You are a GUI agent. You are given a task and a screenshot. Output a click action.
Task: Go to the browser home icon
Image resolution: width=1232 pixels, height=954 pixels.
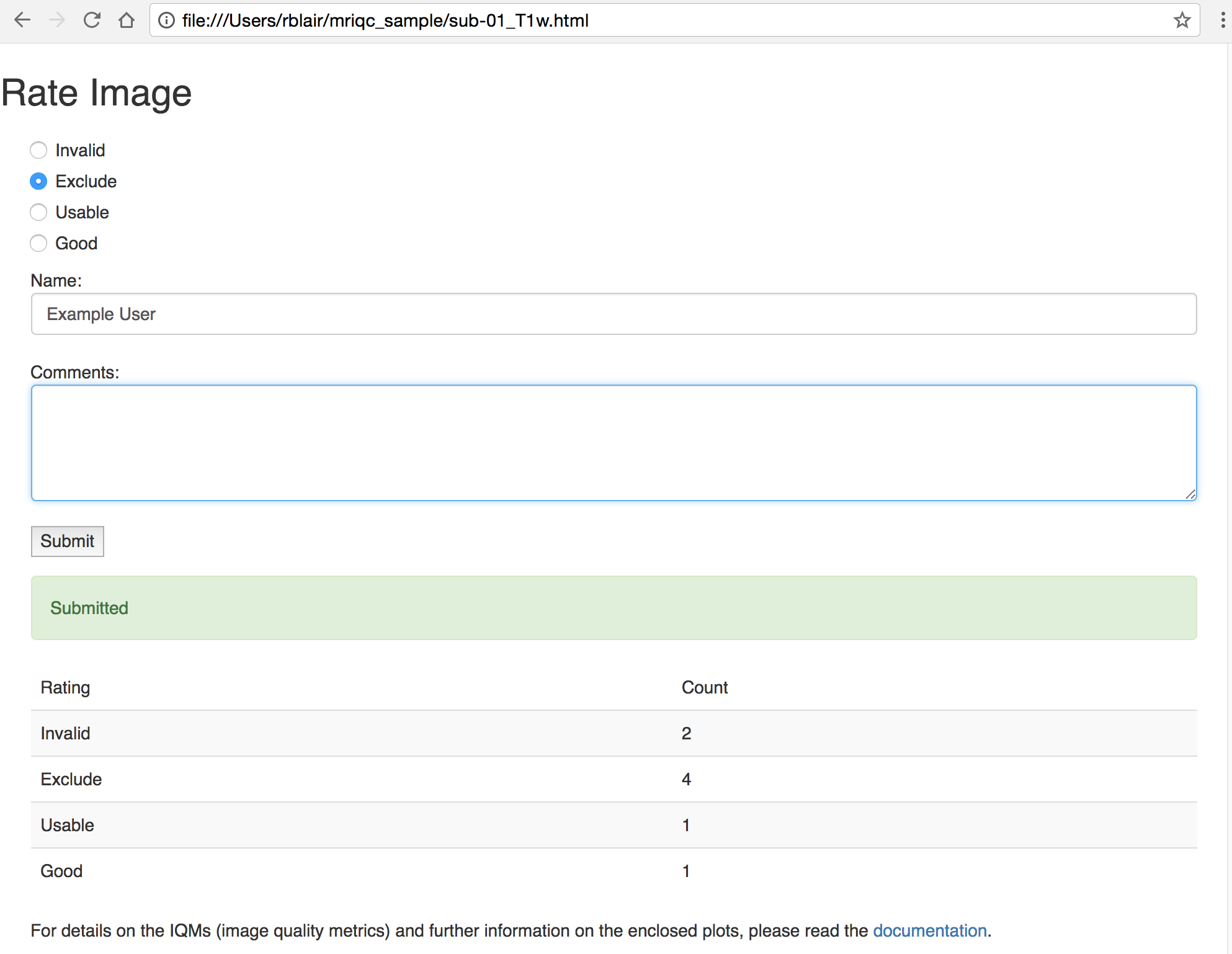click(x=127, y=20)
